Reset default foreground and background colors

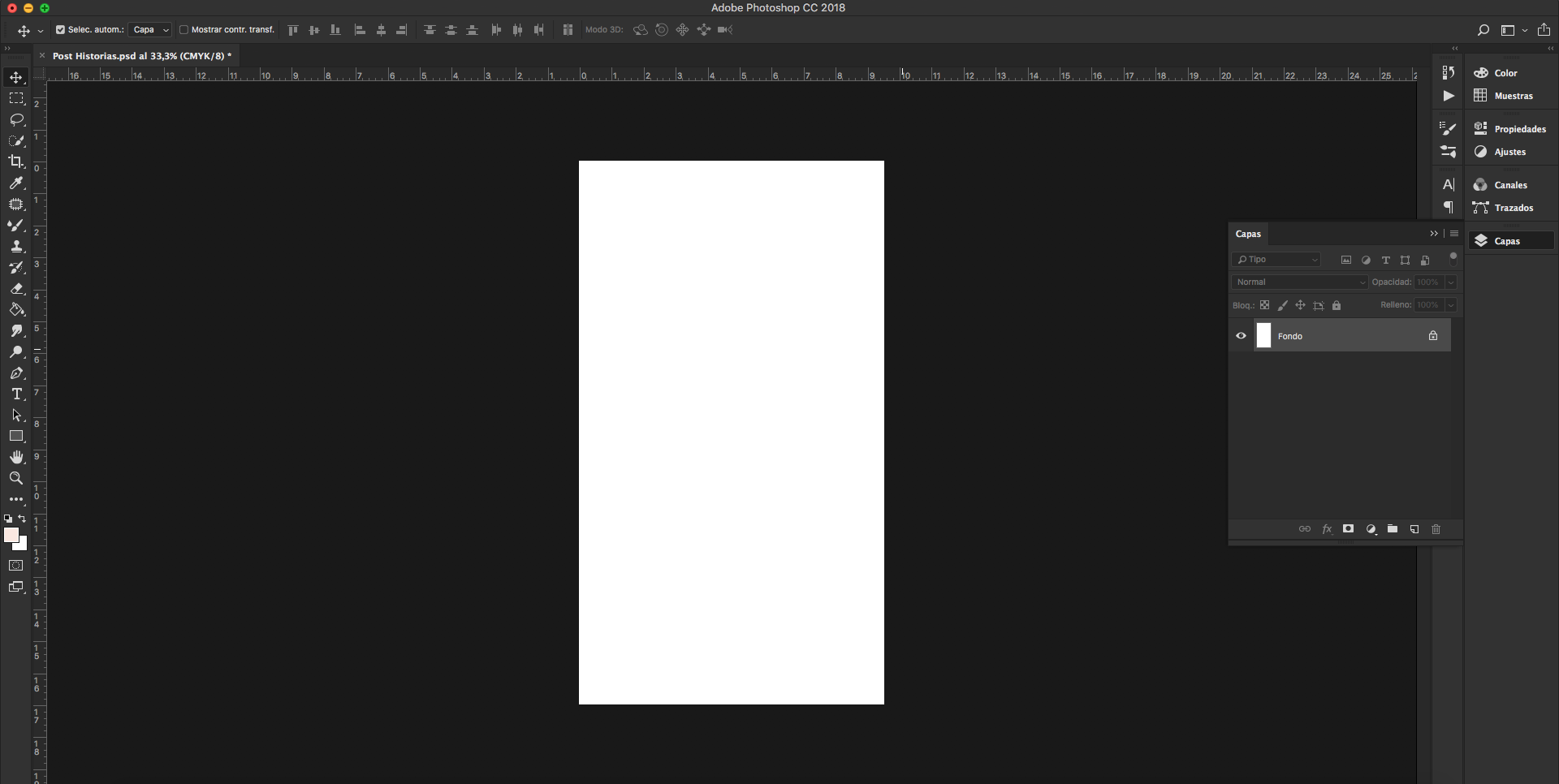pos(8,519)
